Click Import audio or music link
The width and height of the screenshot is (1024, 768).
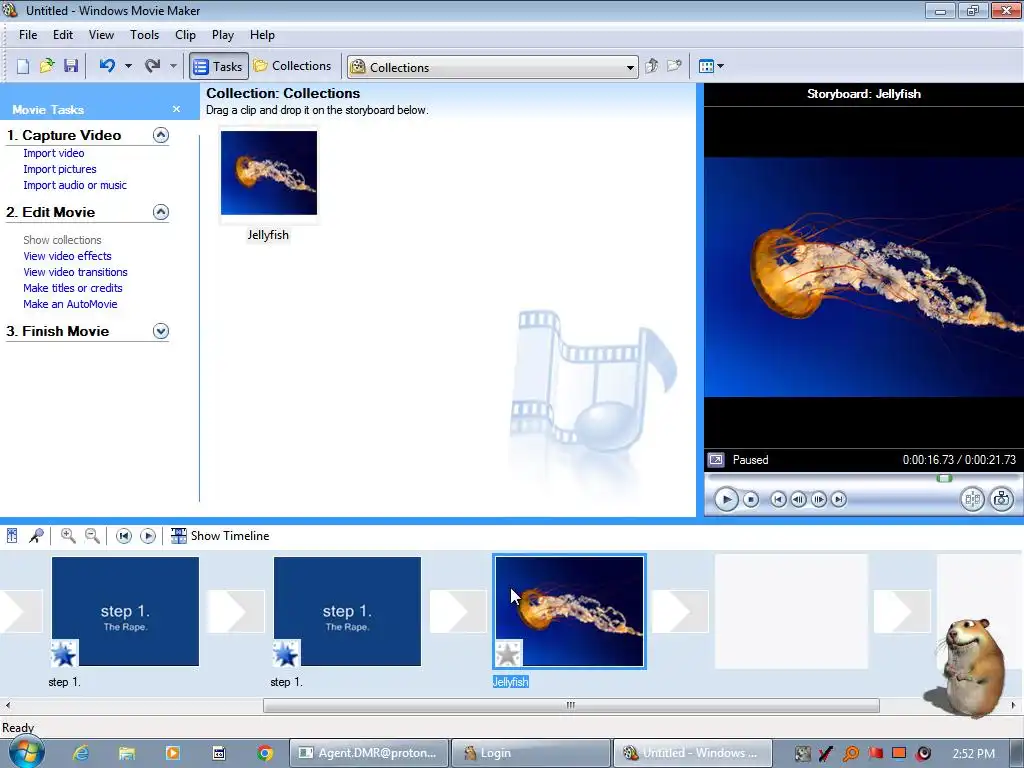75,185
